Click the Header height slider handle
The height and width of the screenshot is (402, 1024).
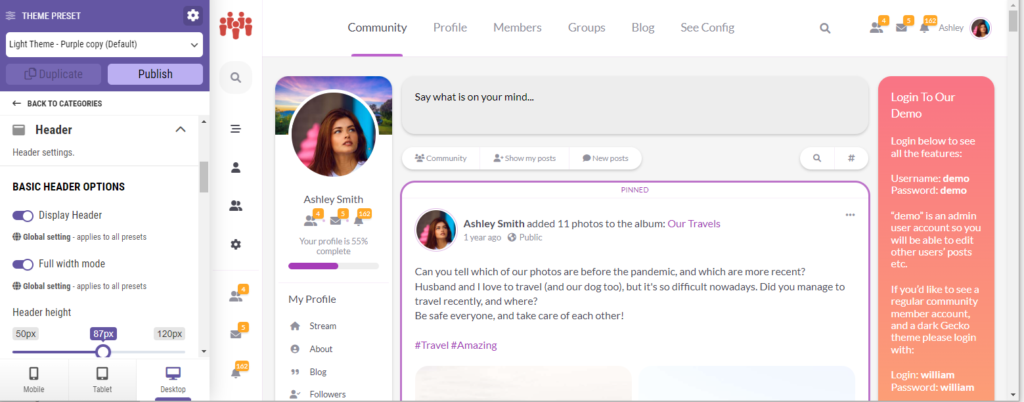point(102,351)
